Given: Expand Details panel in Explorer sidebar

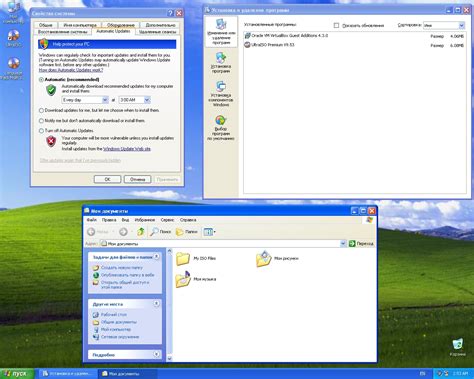Looking at the screenshot, I should coord(156,354).
